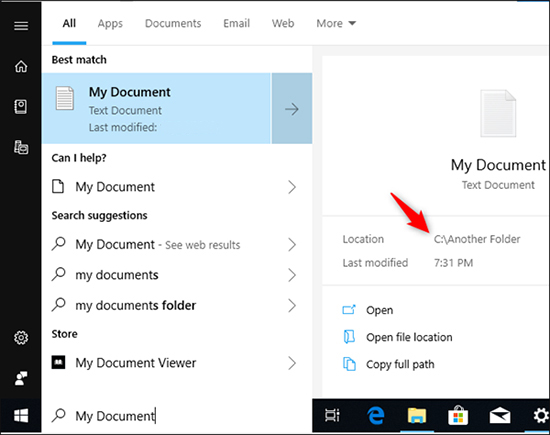Open the Devices icon in sidebar
This screenshot has width=550, height=435.
coord(21,147)
